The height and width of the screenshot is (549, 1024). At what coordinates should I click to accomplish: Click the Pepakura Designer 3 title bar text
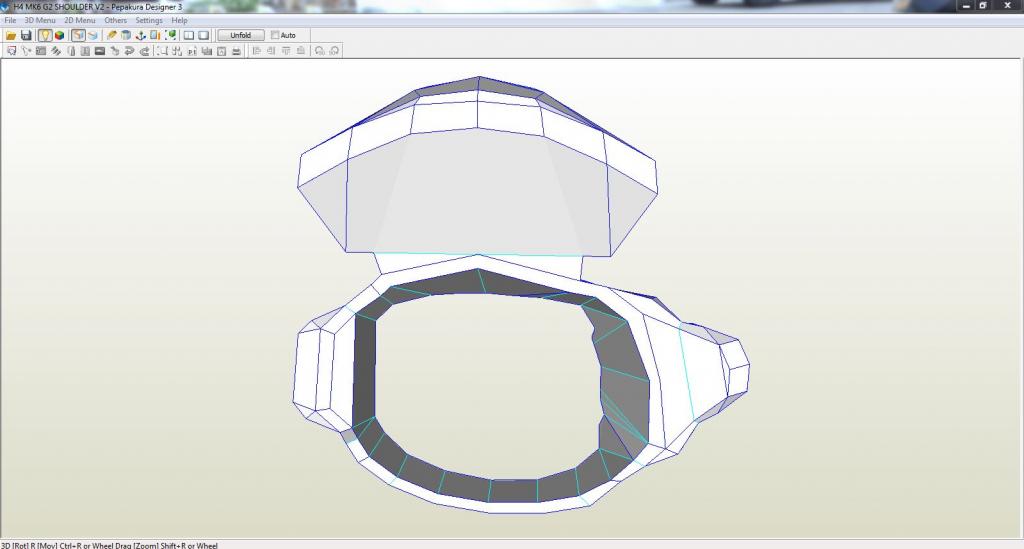(x=146, y=7)
